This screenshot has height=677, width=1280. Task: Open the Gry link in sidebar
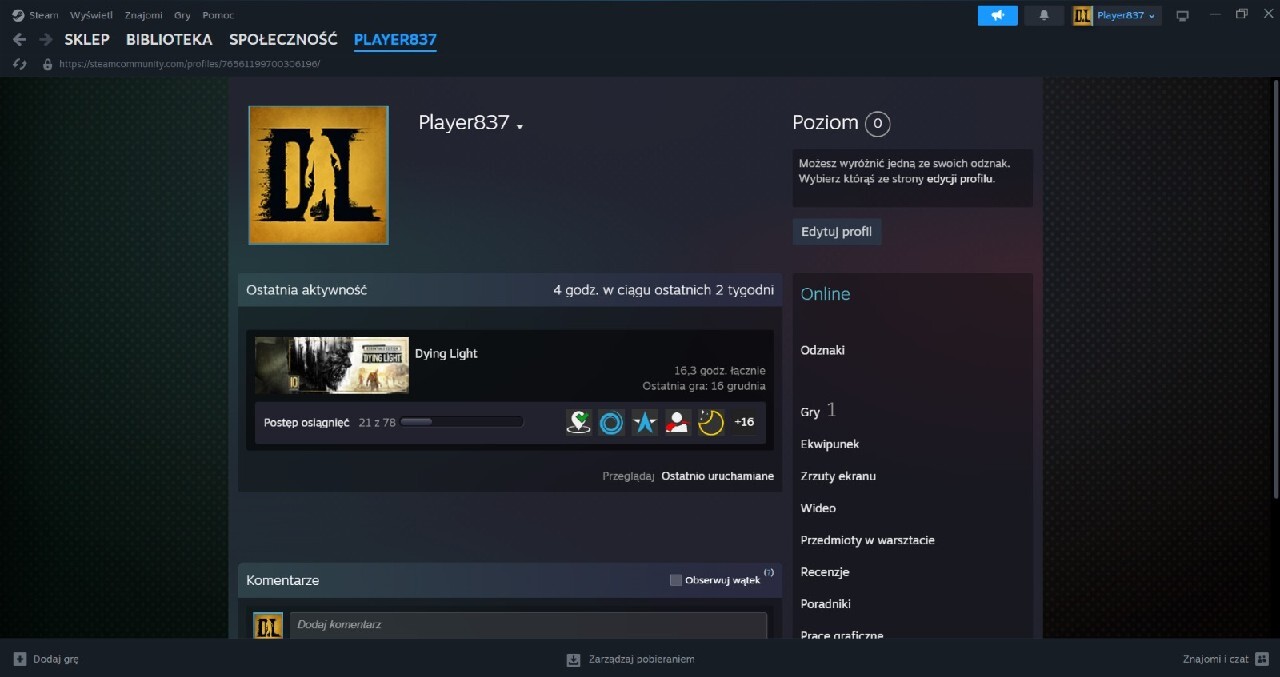coord(810,412)
